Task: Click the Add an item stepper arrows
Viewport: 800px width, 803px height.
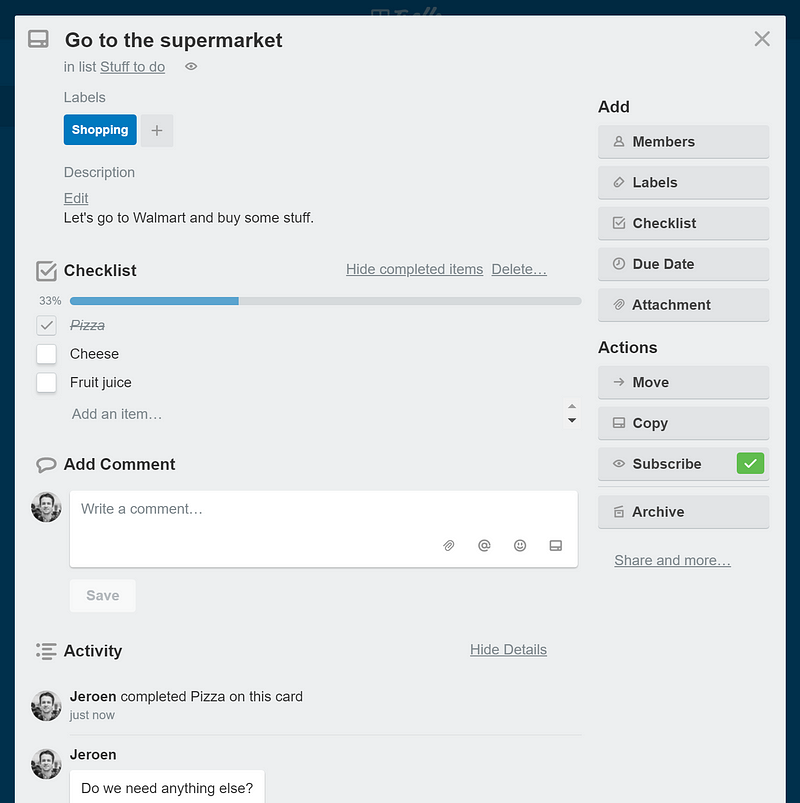Action: coord(572,414)
